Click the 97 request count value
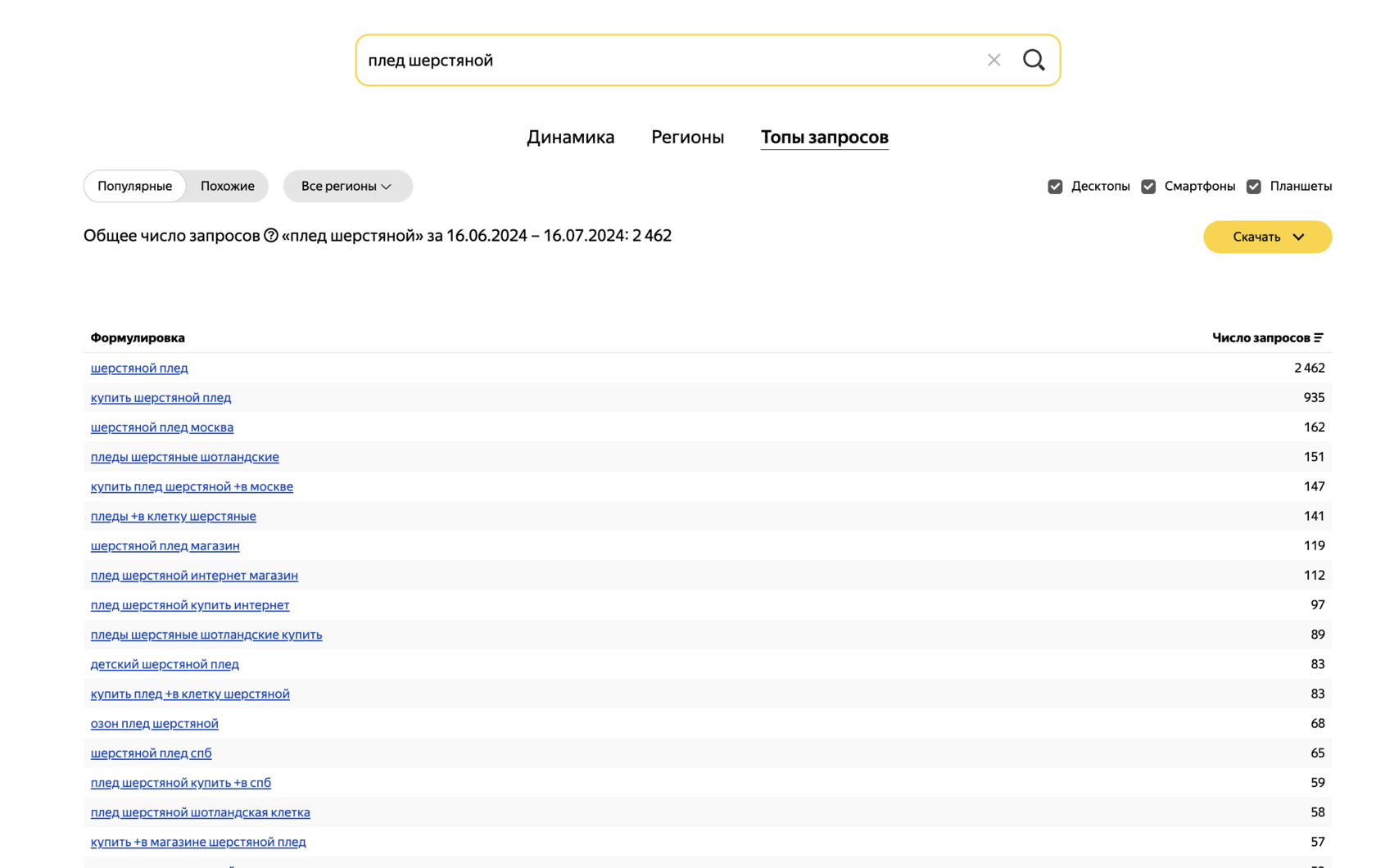The height and width of the screenshot is (868, 1376). [1317, 604]
